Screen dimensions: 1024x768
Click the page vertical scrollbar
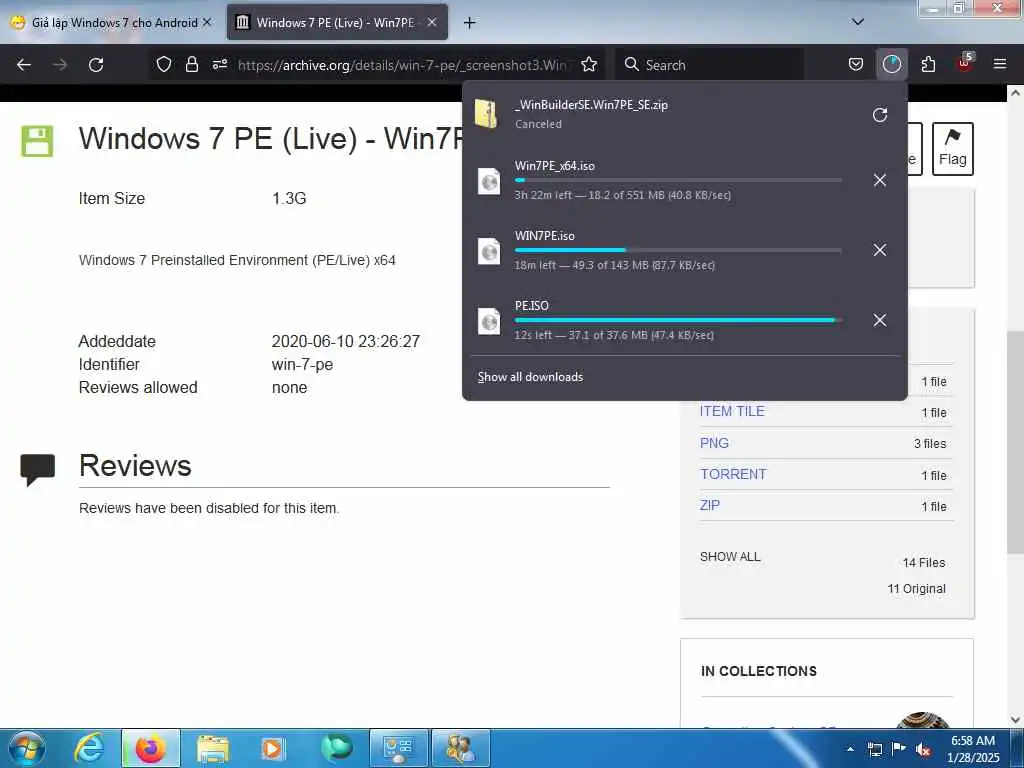1015,441
